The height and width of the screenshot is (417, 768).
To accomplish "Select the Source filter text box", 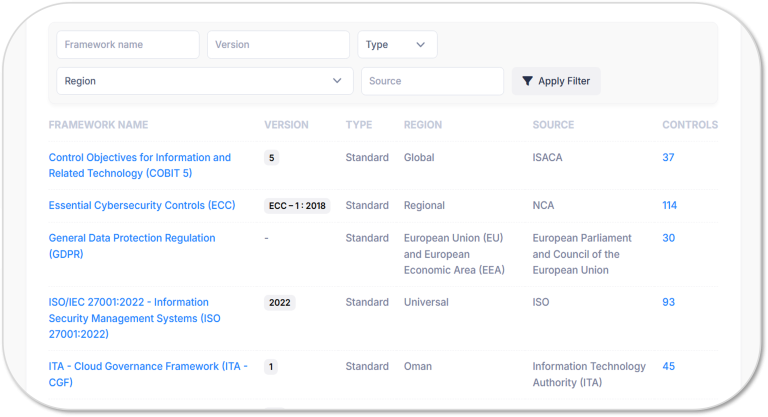I will 432,81.
